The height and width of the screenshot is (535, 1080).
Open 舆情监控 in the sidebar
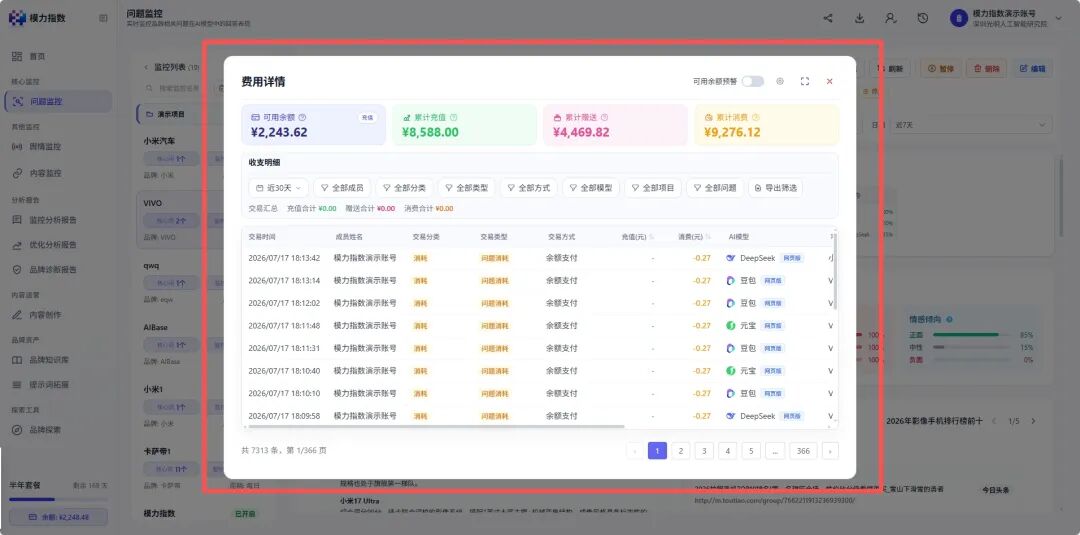tap(37, 147)
